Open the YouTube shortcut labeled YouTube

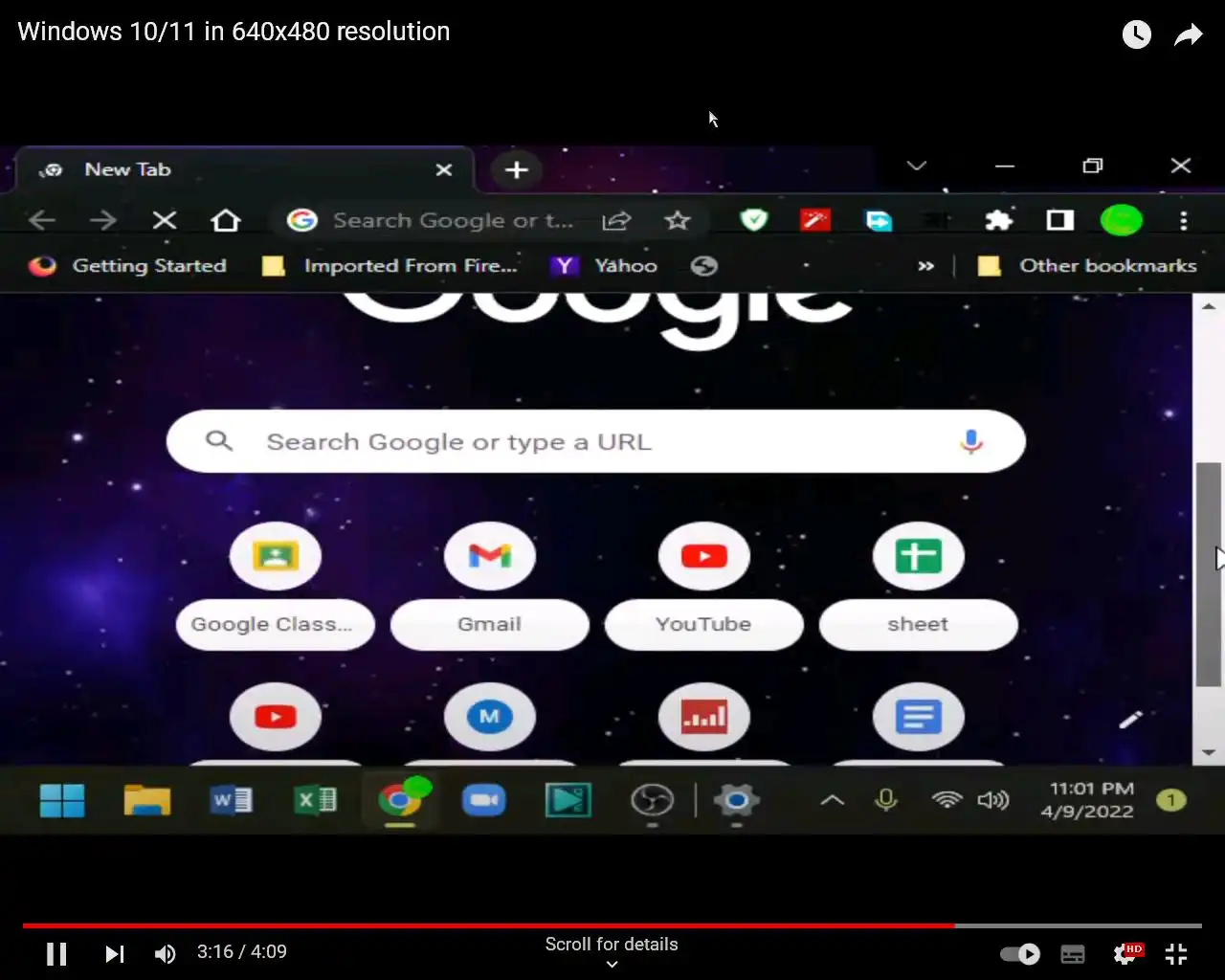tap(704, 586)
